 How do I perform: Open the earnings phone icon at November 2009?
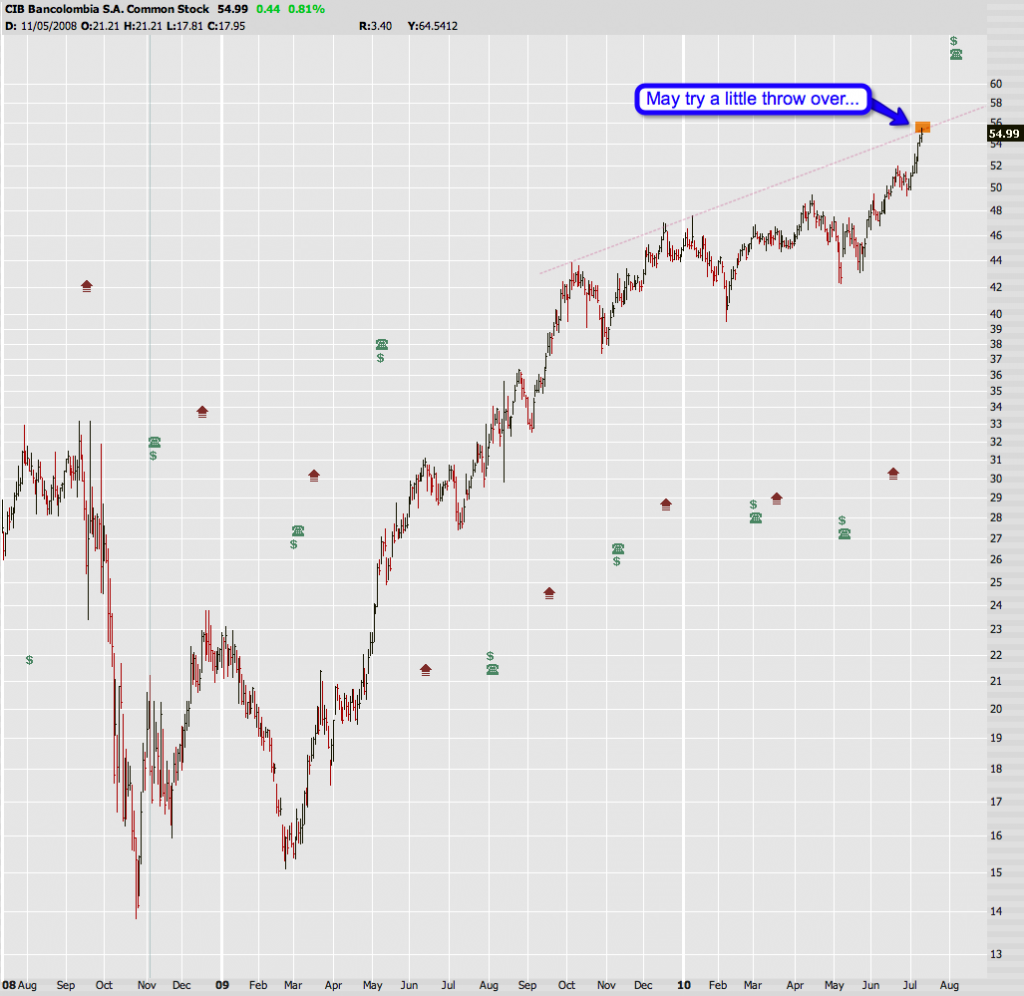(x=618, y=548)
